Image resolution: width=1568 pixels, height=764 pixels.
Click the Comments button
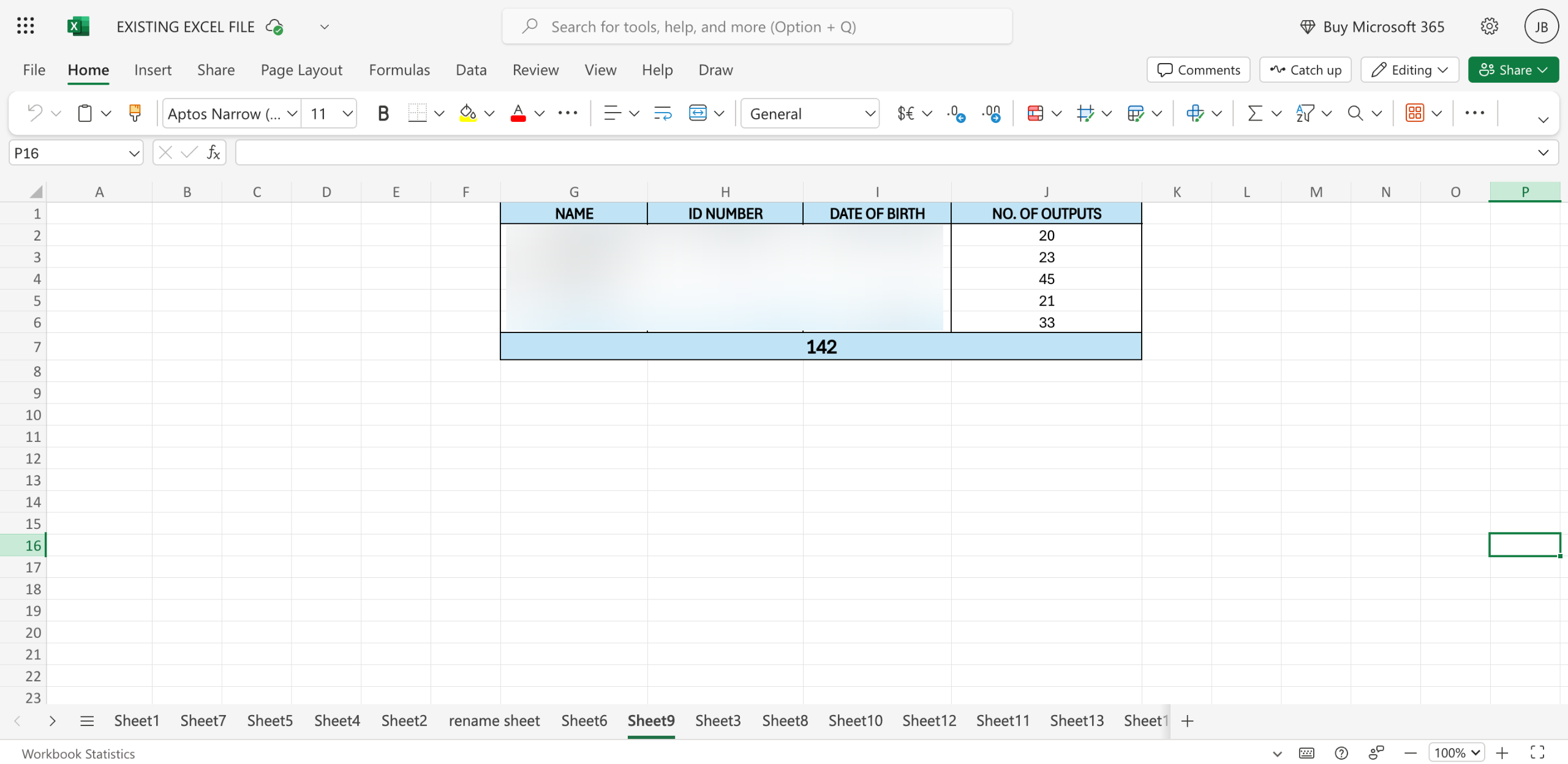click(x=1199, y=70)
